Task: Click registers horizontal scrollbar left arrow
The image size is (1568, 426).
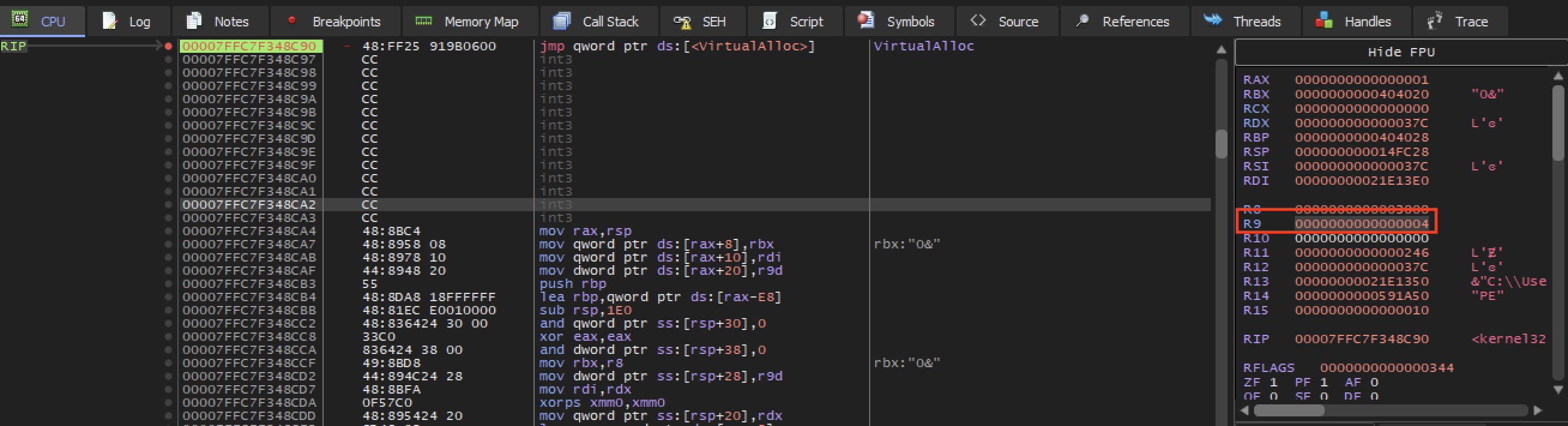Action: [1244, 410]
